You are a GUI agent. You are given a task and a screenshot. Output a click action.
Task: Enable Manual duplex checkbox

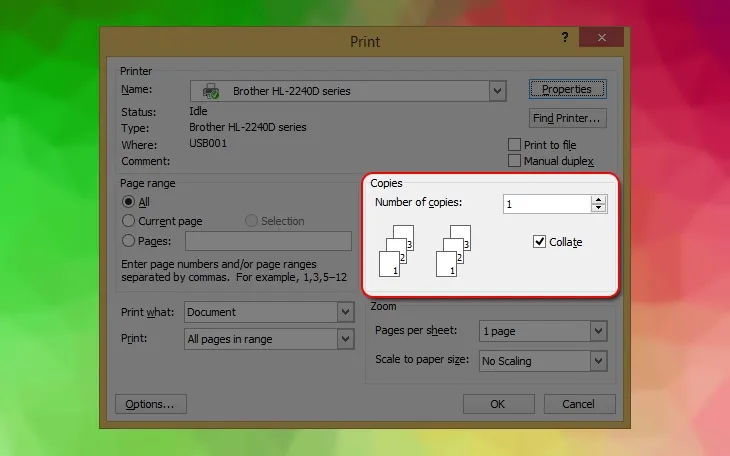click(x=515, y=161)
